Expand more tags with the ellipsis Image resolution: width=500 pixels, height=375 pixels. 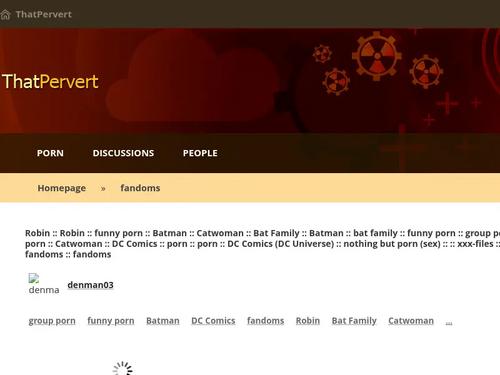(449, 322)
